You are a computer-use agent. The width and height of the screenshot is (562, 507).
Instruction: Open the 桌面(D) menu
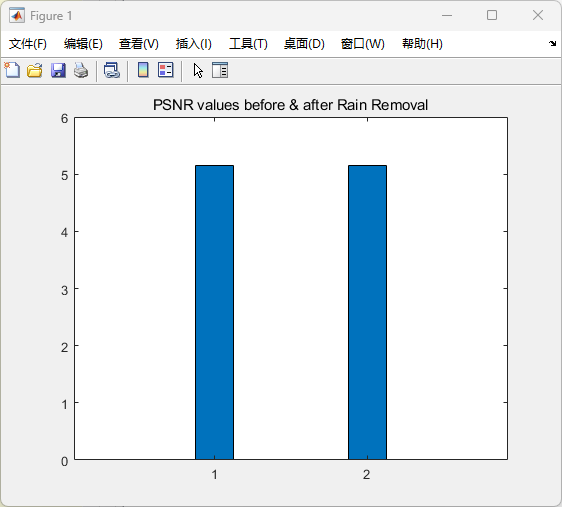(304, 44)
